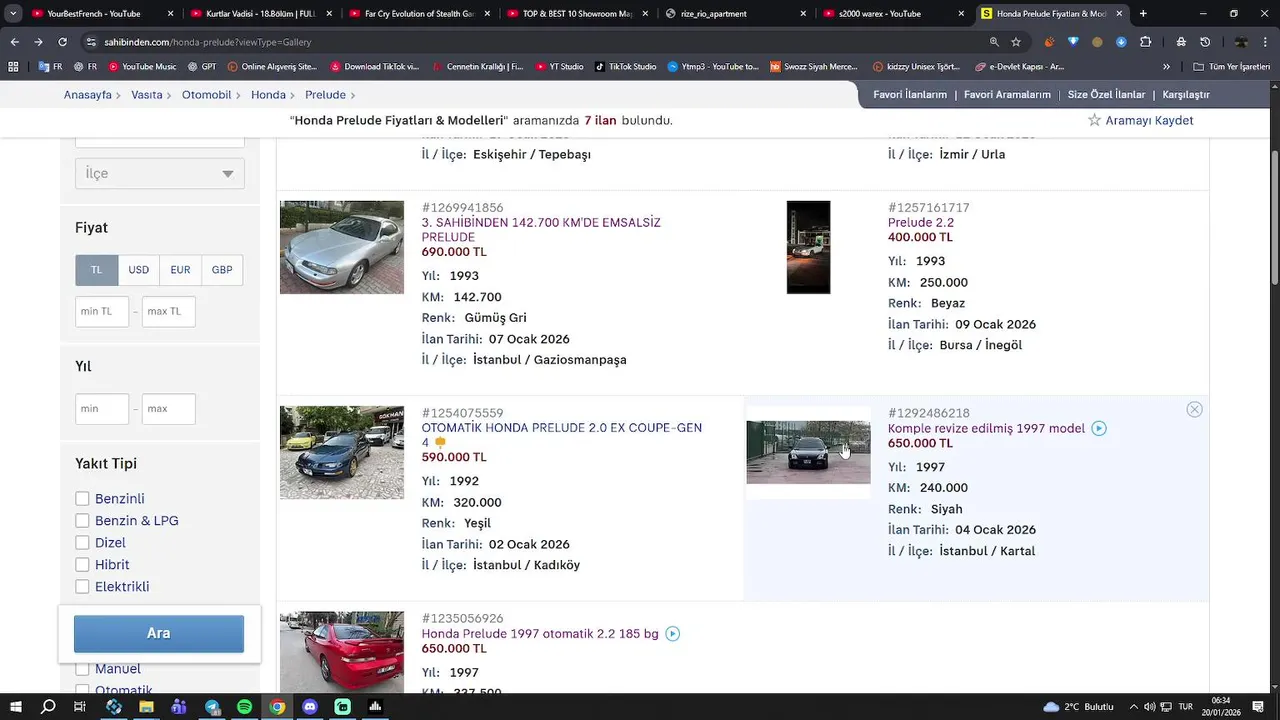The height and width of the screenshot is (720, 1280).
Task: Expand the bookmarks bar overflow chevron
Action: 1166,67
